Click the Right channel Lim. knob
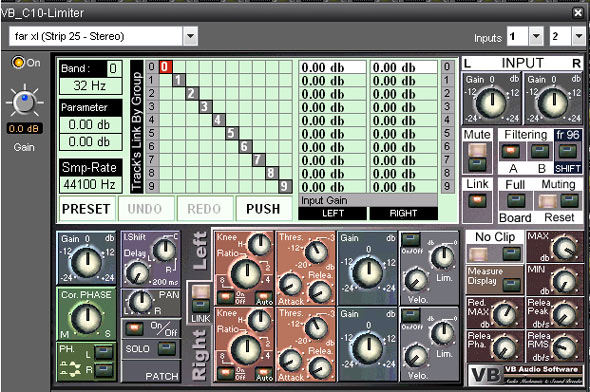Image resolution: width=590 pixels, height=392 pixels. click(442, 333)
